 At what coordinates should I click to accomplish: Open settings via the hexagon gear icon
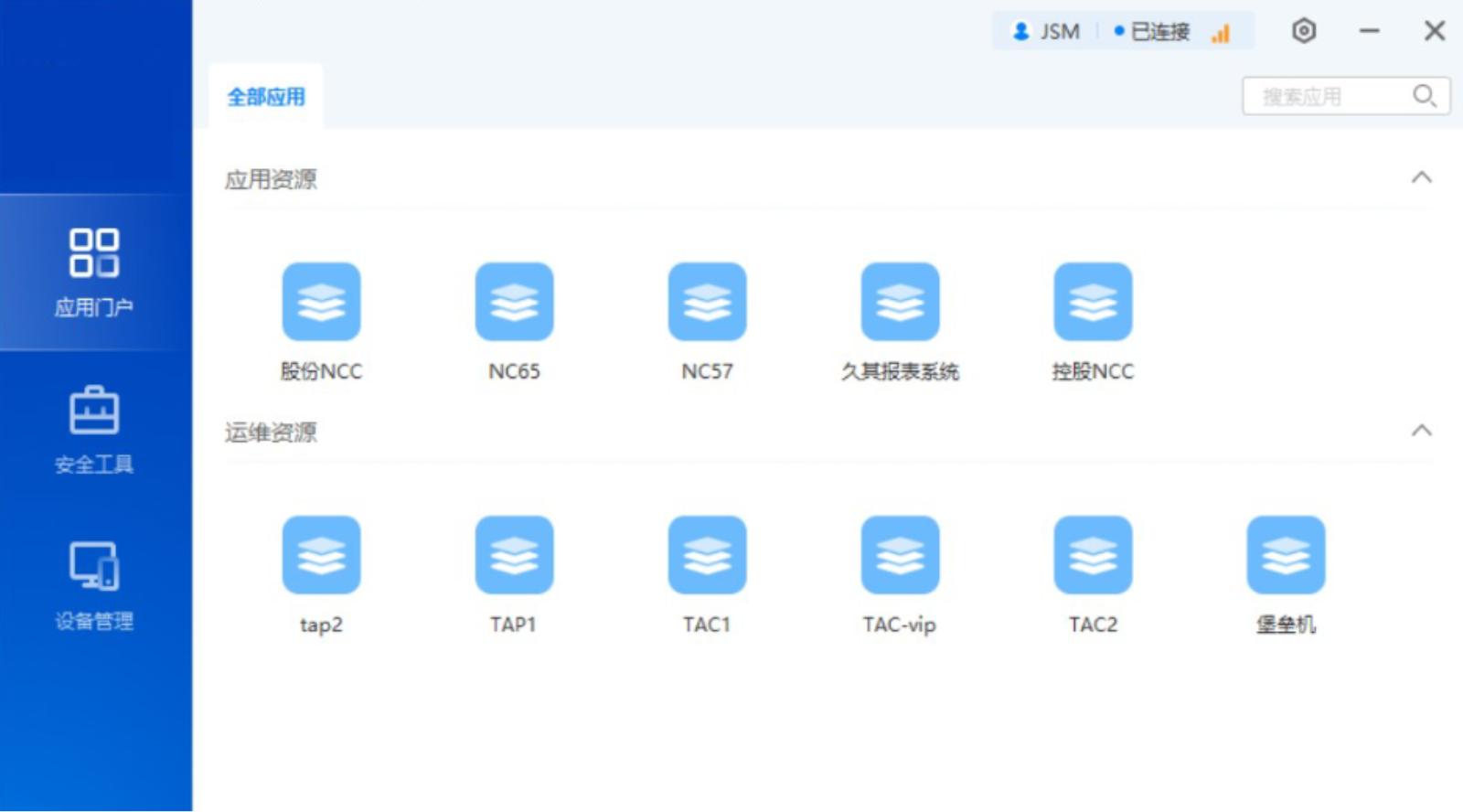(1303, 31)
